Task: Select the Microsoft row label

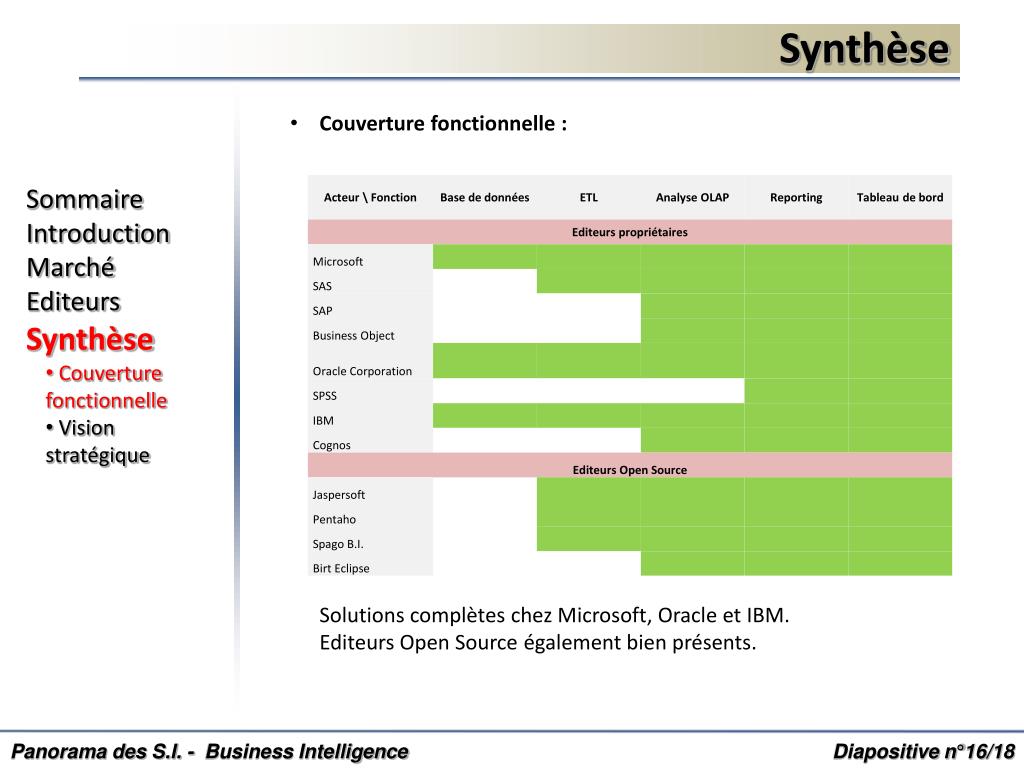Action: click(x=338, y=261)
